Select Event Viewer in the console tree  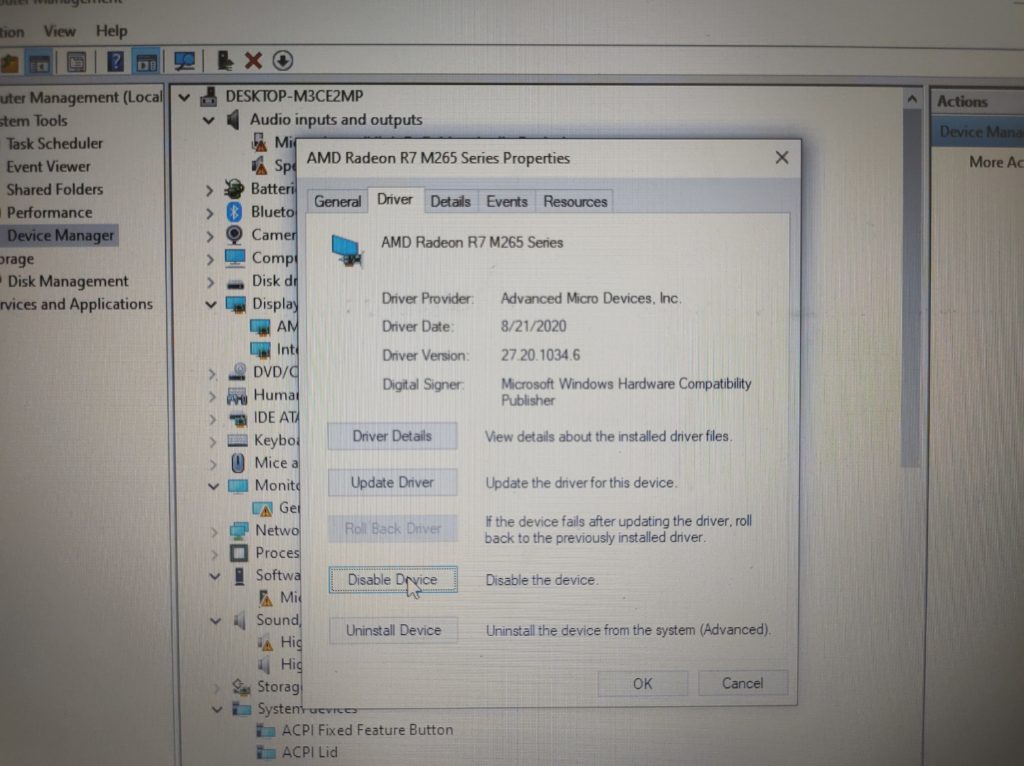(48, 167)
